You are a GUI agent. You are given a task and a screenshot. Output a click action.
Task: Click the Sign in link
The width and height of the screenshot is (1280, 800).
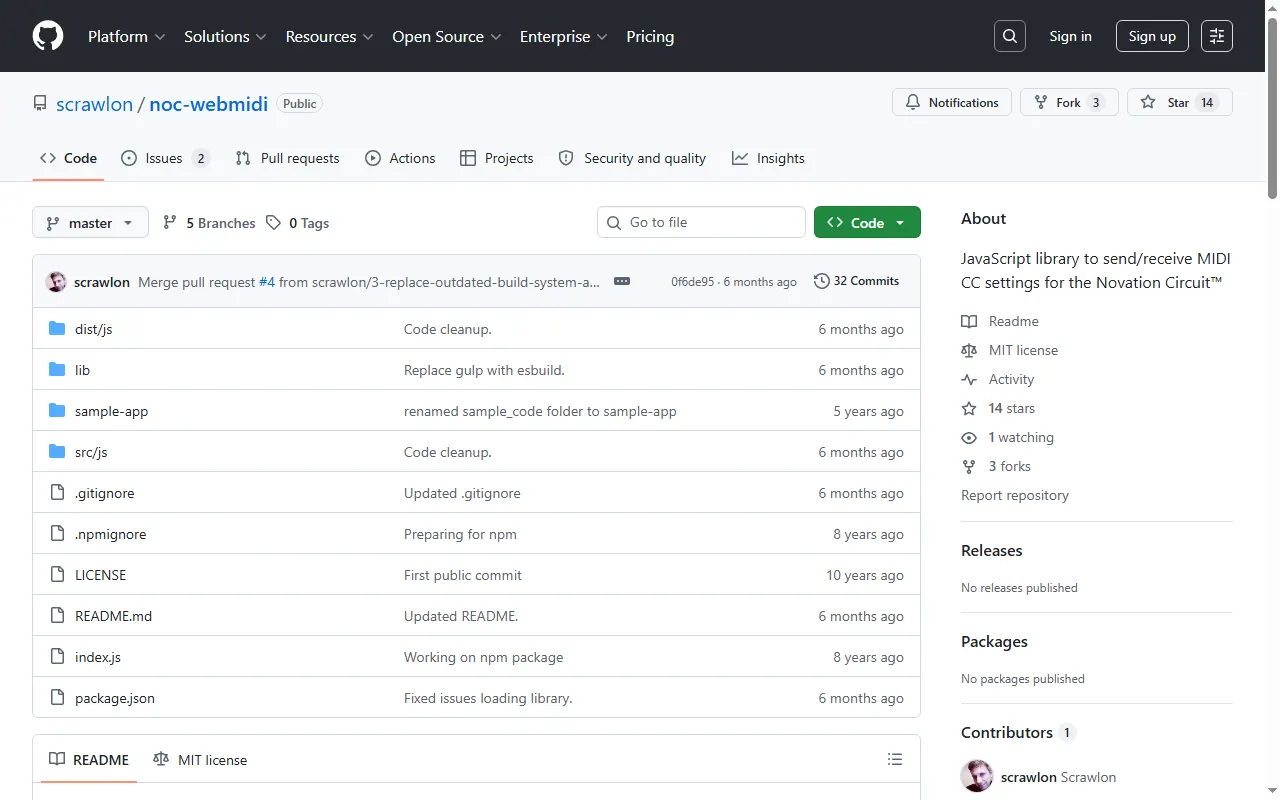1070,36
